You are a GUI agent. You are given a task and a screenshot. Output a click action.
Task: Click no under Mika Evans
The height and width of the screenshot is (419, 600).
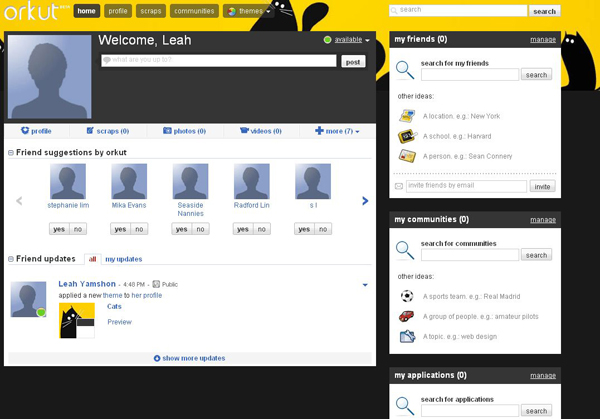click(139, 229)
